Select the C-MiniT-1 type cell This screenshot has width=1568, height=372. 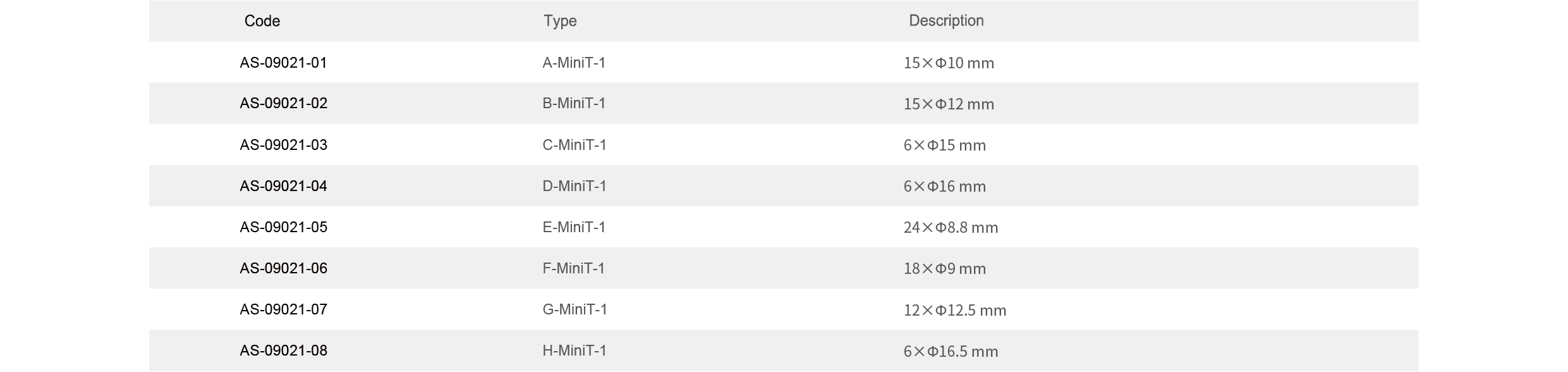(574, 145)
